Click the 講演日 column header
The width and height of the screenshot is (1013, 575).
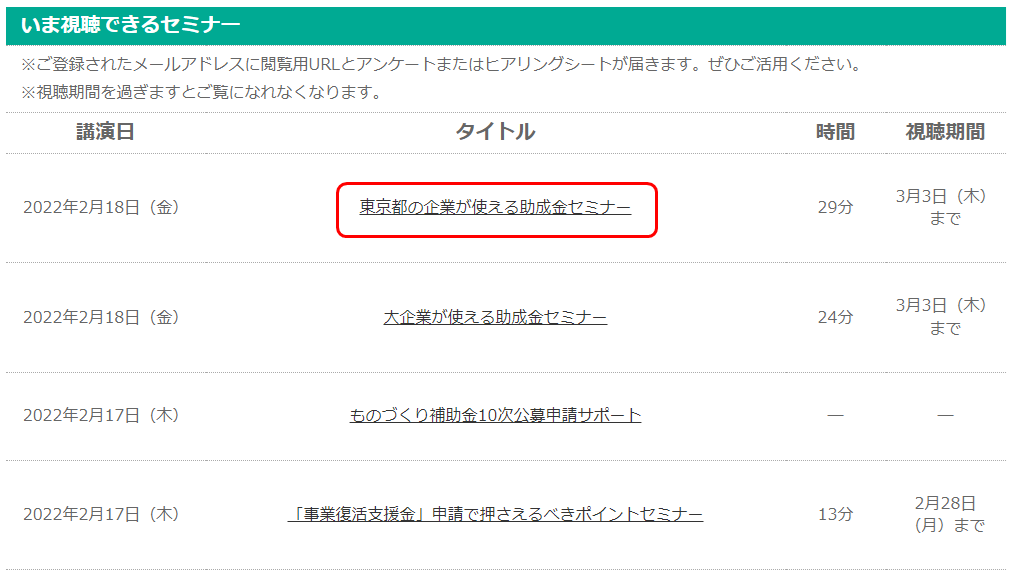point(105,132)
